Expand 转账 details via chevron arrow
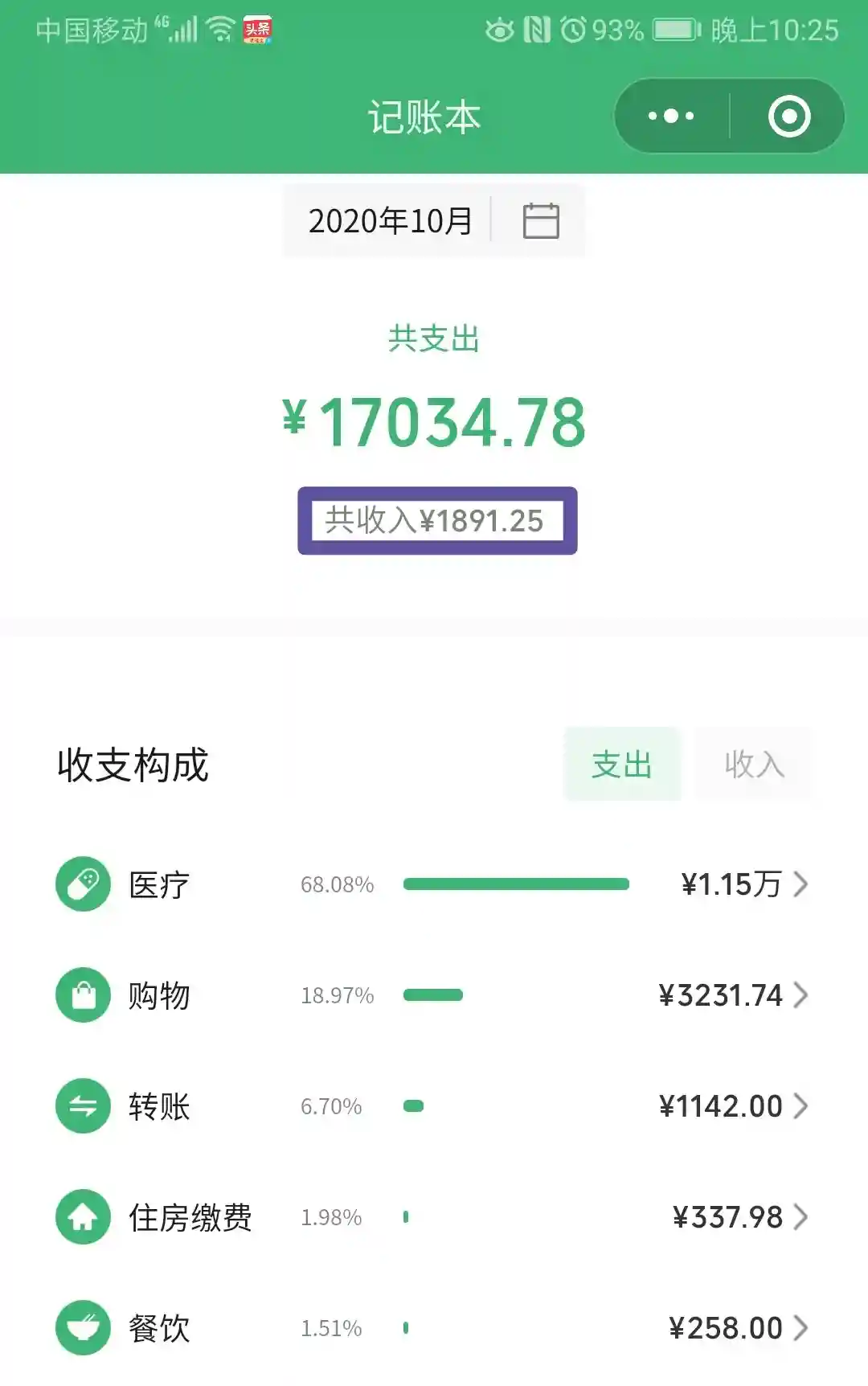 coord(800,1106)
